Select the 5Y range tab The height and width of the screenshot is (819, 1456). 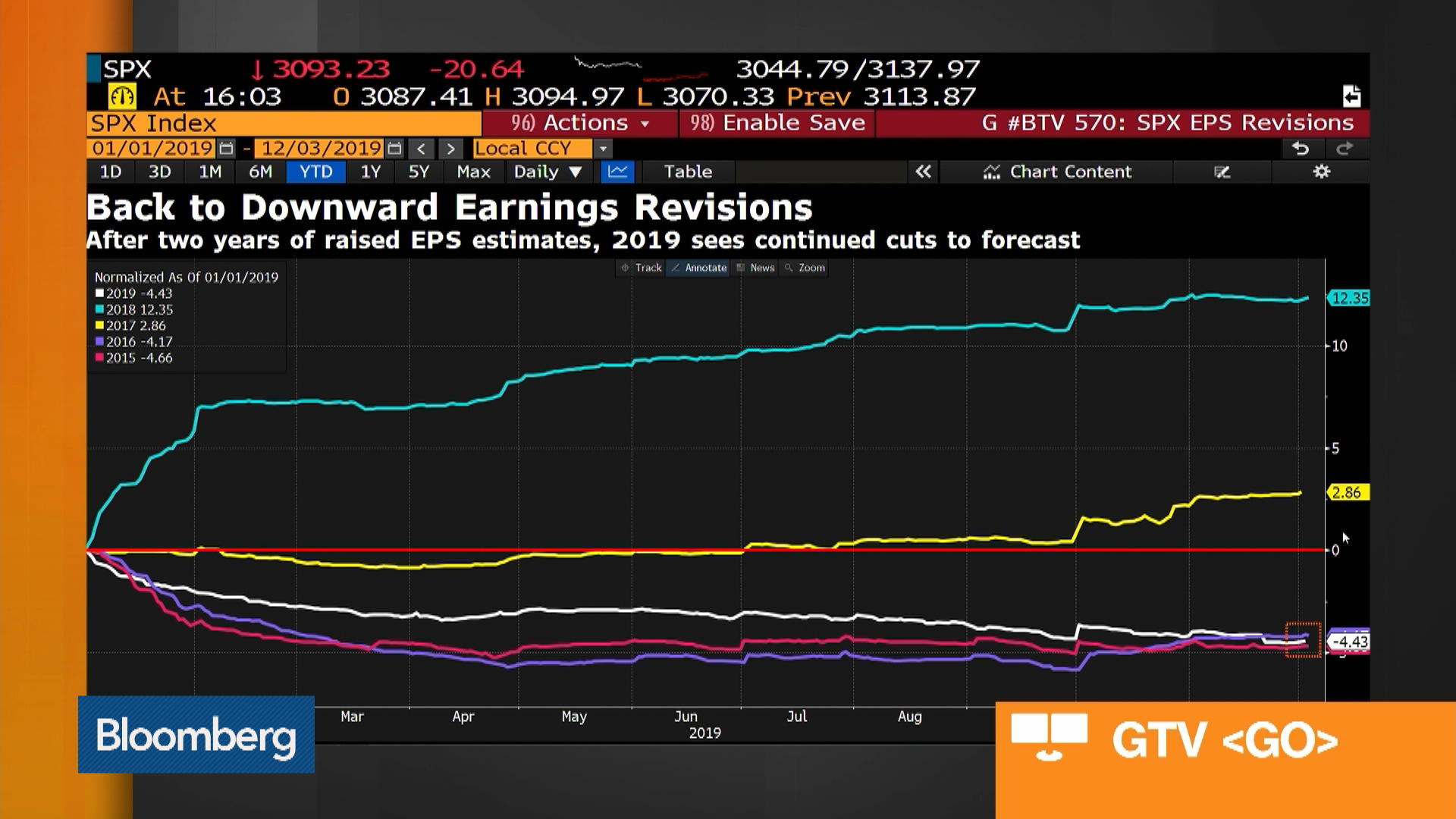(x=419, y=172)
